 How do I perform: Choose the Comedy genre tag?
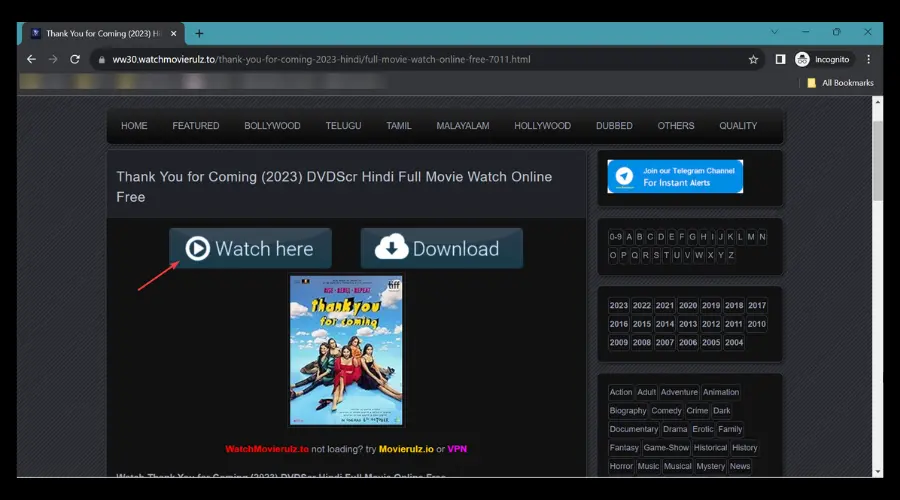pyautogui.click(x=666, y=410)
